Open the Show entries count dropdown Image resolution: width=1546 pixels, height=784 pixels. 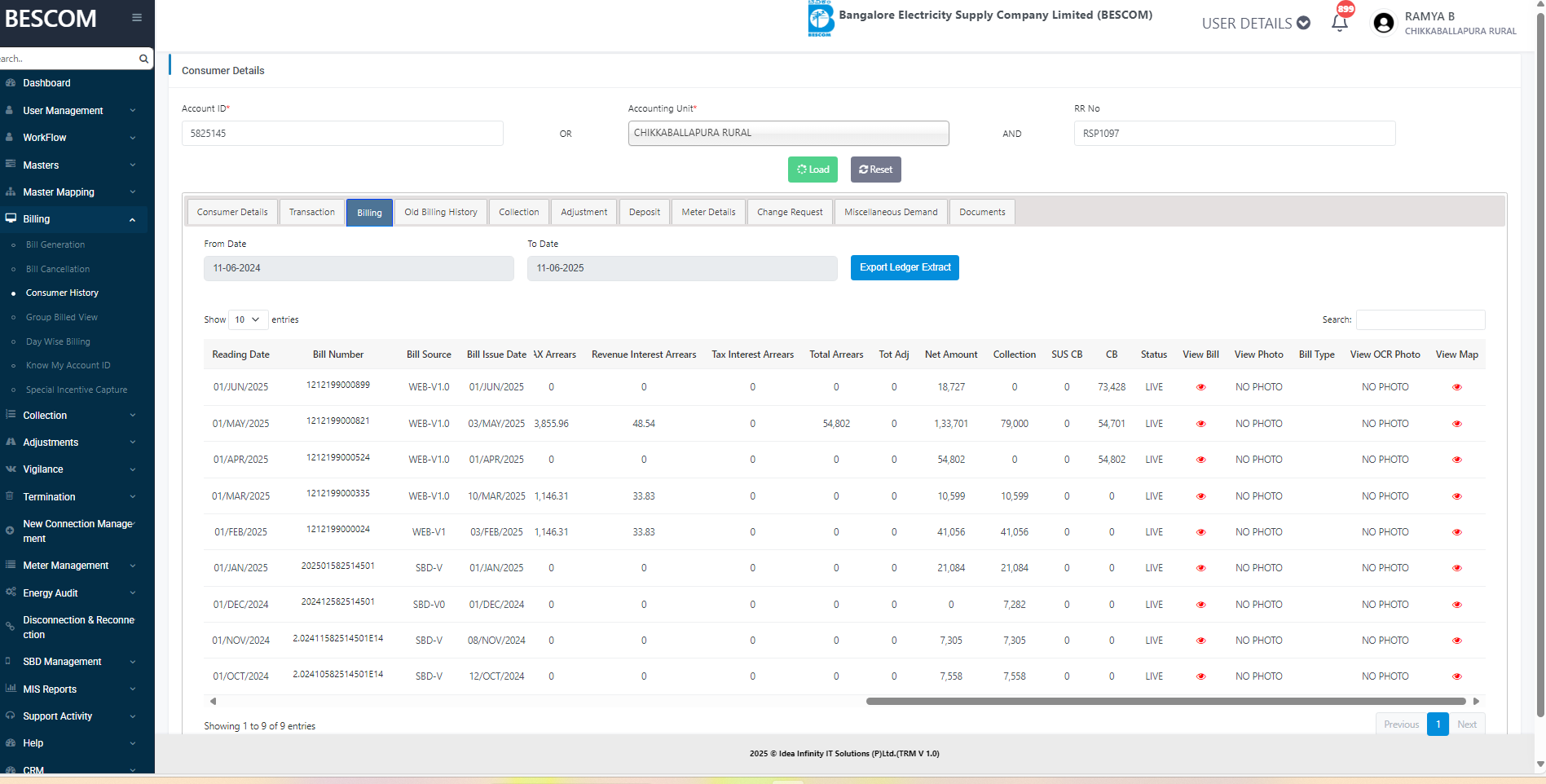coord(249,319)
